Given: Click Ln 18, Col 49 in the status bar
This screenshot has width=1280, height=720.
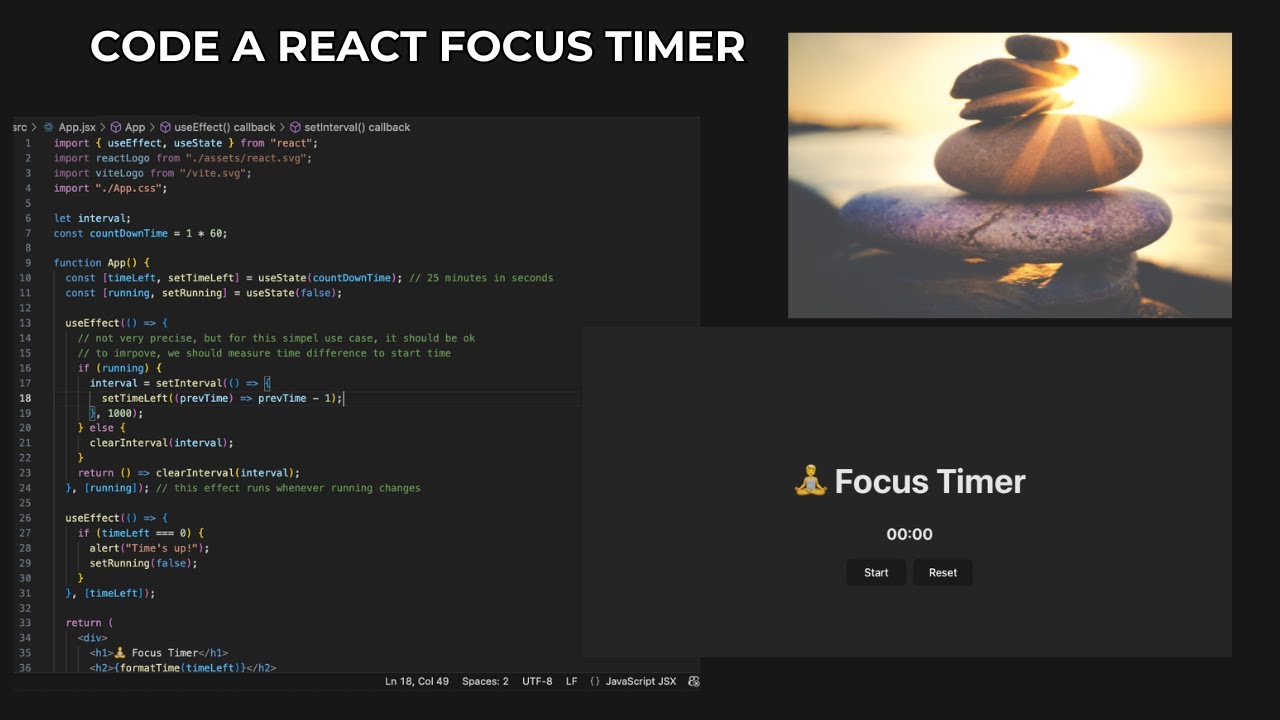Looking at the screenshot, I should [417, 681].
